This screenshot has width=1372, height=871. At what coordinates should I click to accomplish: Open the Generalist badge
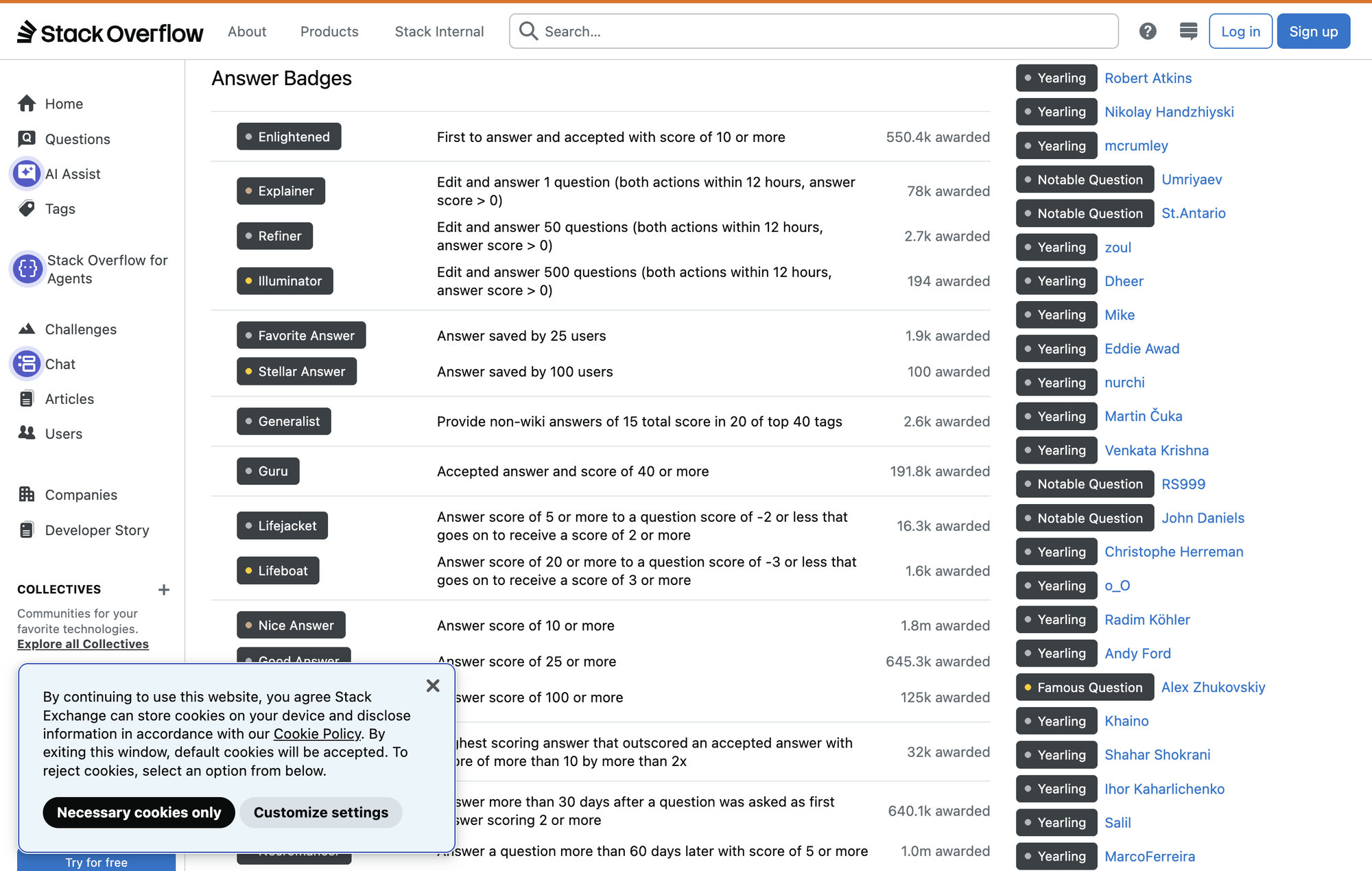(284, 421)
